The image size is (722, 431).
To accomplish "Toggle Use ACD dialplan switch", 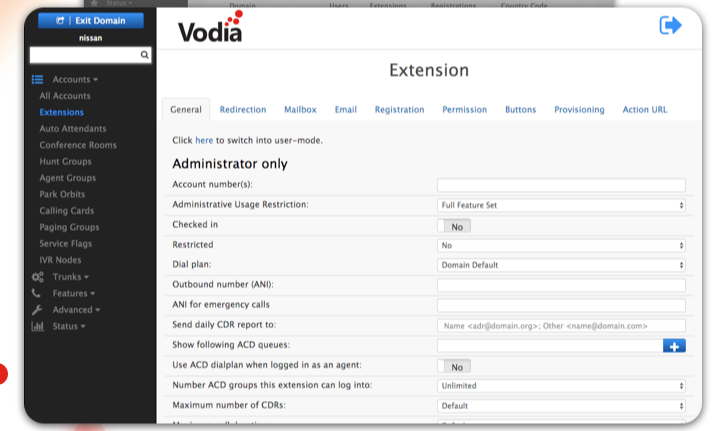I will point(454,367).
